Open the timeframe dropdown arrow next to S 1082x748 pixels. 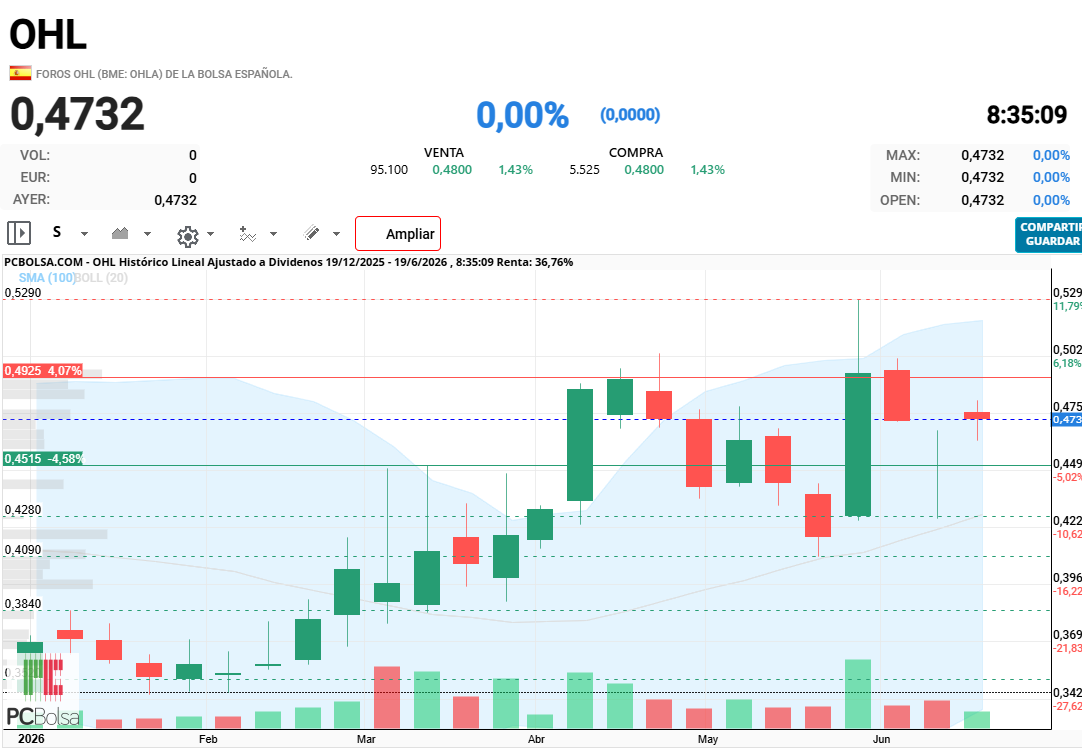point(84,234)
